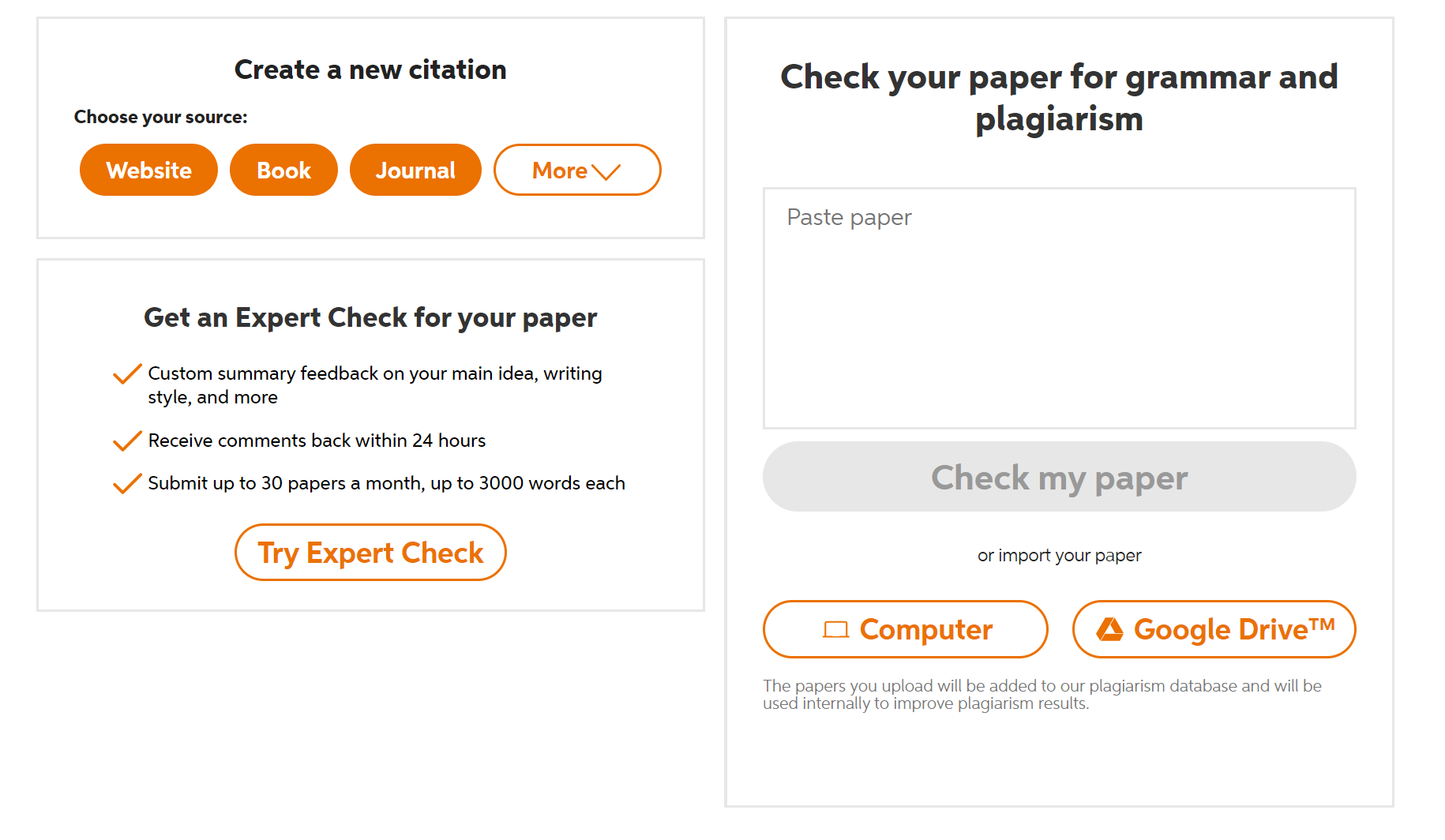Viewport: 1445px width, 840px height.
Task: Click the plagiarism database disclaimer text
Action: 1042,695
